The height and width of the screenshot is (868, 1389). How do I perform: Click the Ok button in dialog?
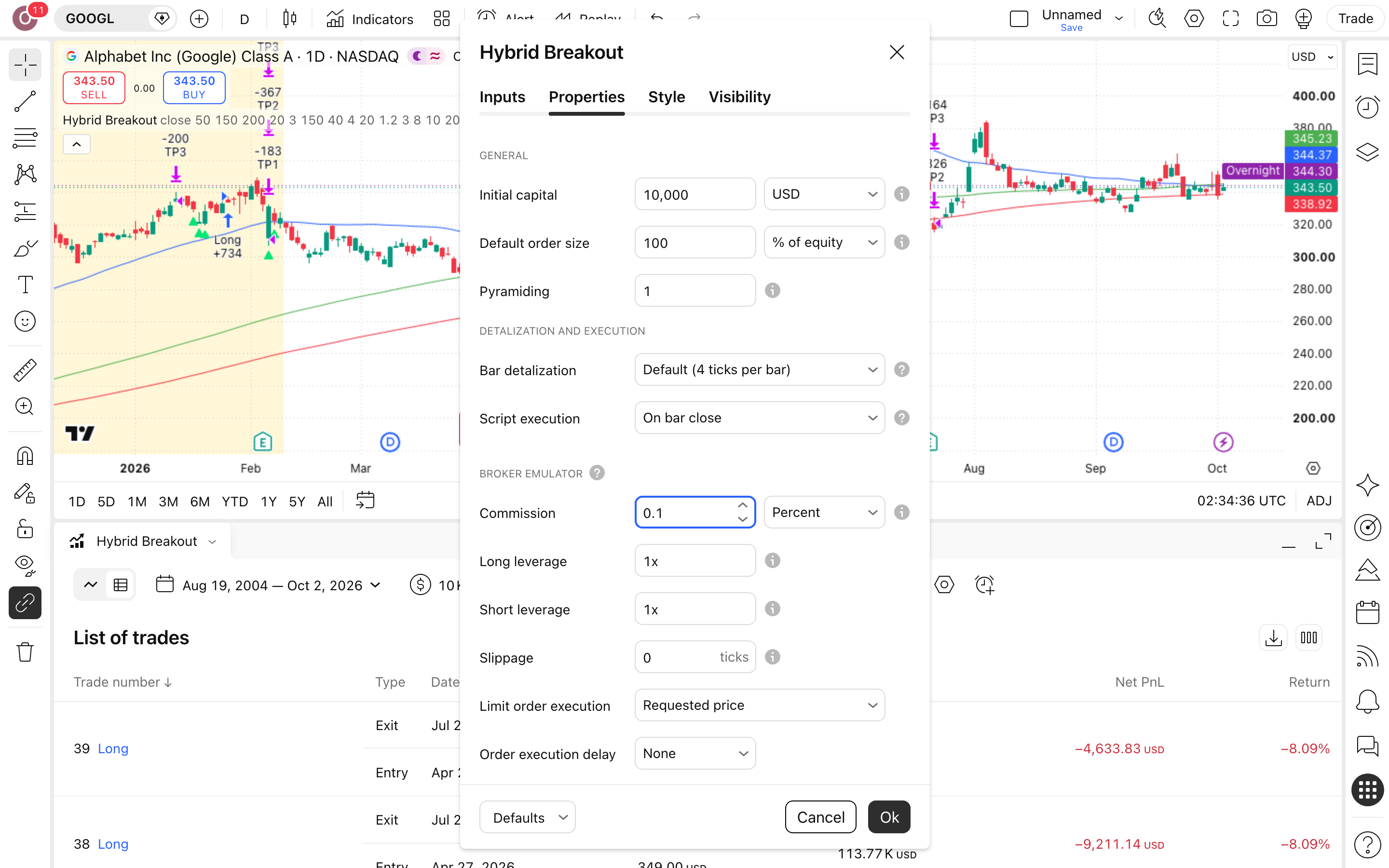888,817
